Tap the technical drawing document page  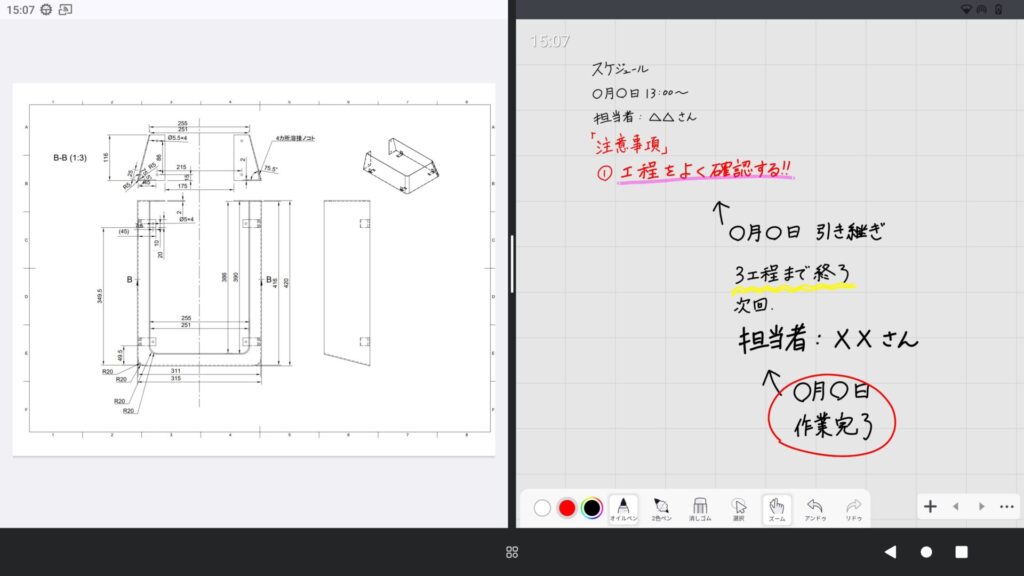[254, 269]
